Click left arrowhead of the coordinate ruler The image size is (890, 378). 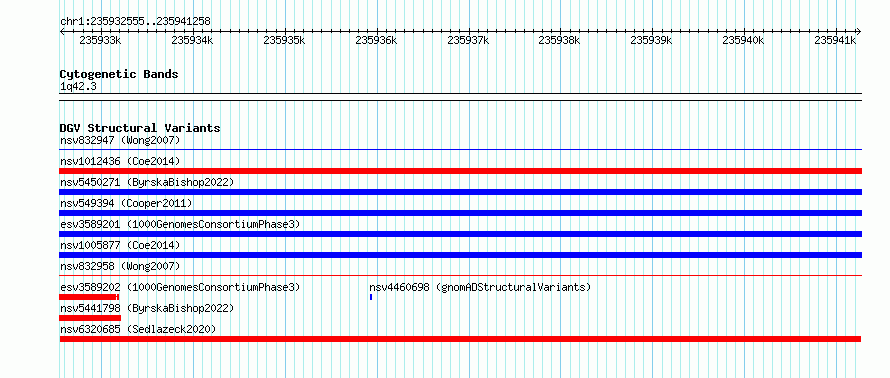[62, 31]
